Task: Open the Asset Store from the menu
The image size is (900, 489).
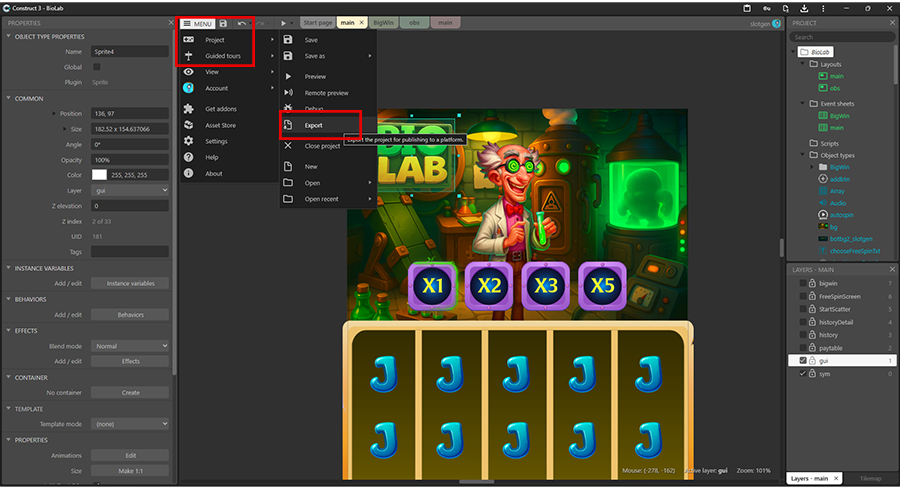Action: pyautogui.click(x=220, y=125)
